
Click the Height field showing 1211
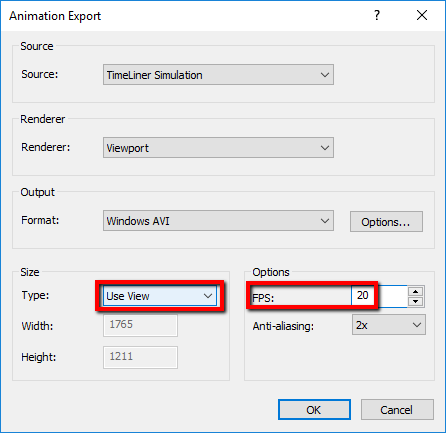pyautogui.click(x=140, y=357)
